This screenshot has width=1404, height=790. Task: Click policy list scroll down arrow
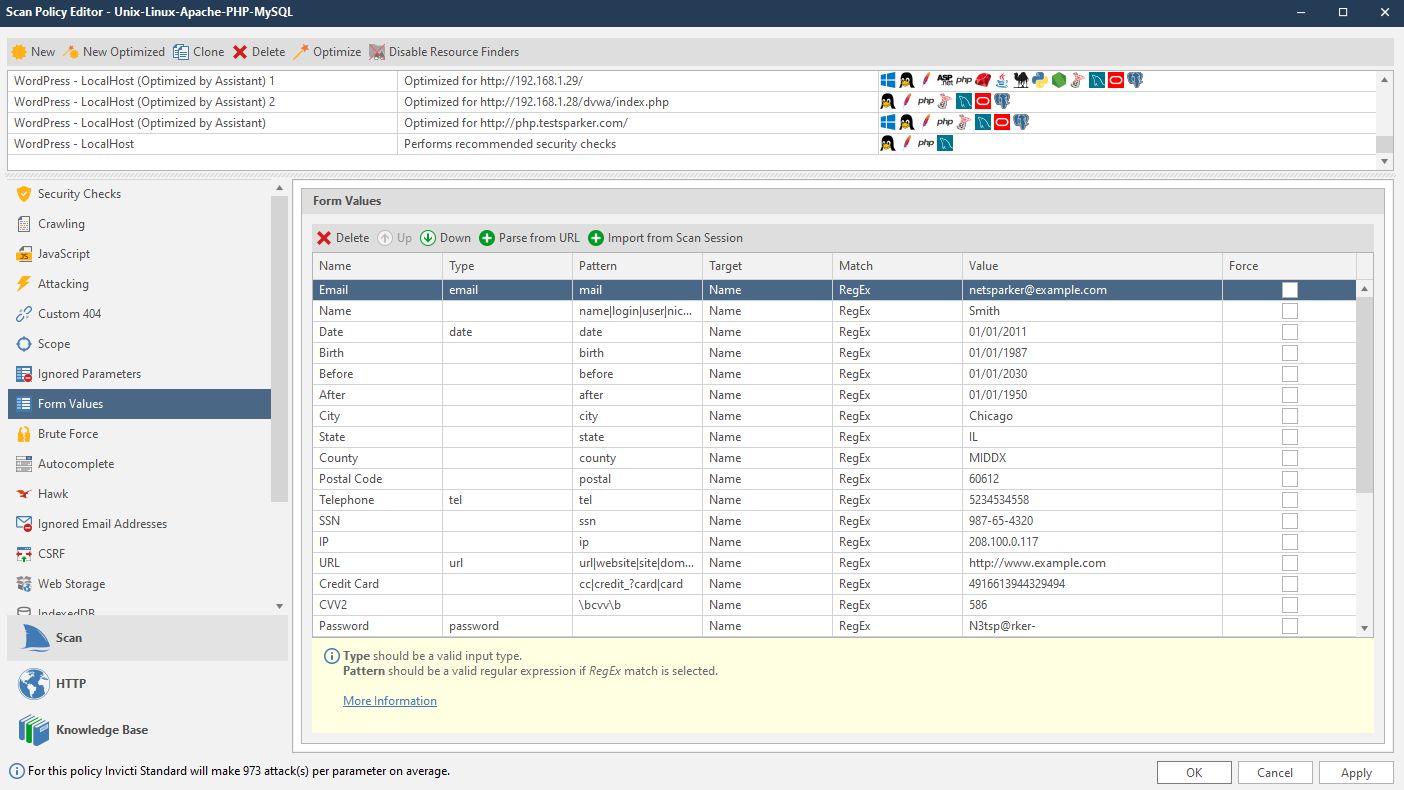point(1384,161)
